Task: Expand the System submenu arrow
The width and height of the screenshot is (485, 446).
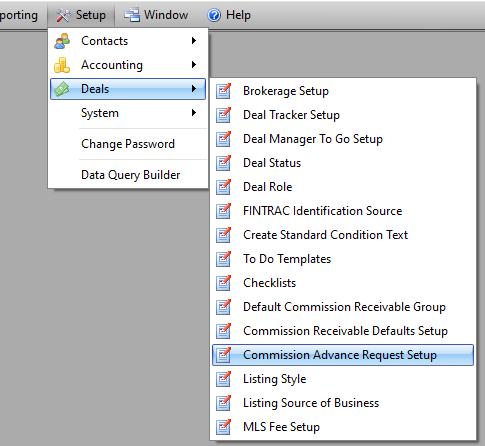Action: click(194, 113)
